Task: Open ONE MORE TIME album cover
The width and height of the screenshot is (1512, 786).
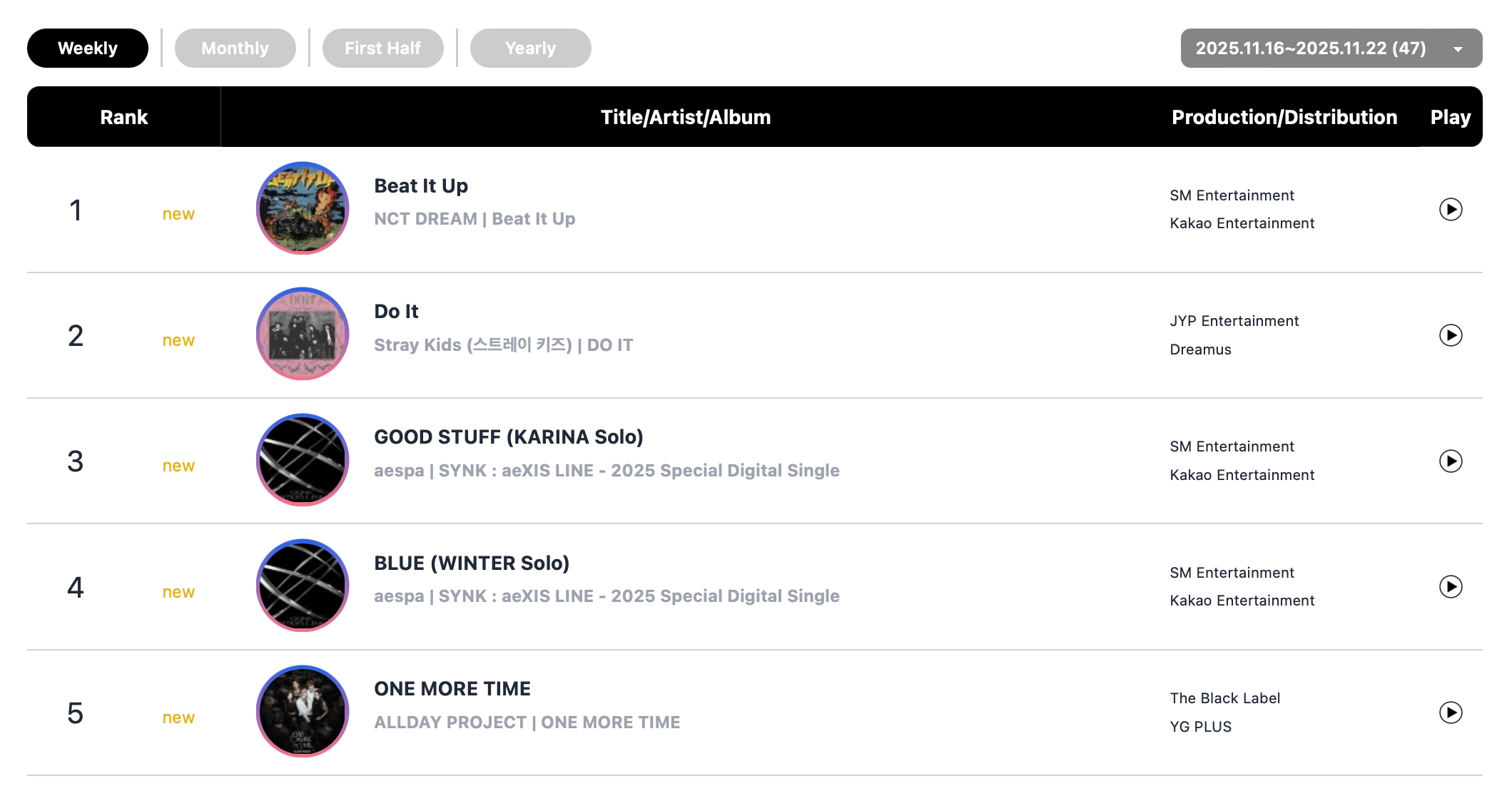Action: pos(303,711)
